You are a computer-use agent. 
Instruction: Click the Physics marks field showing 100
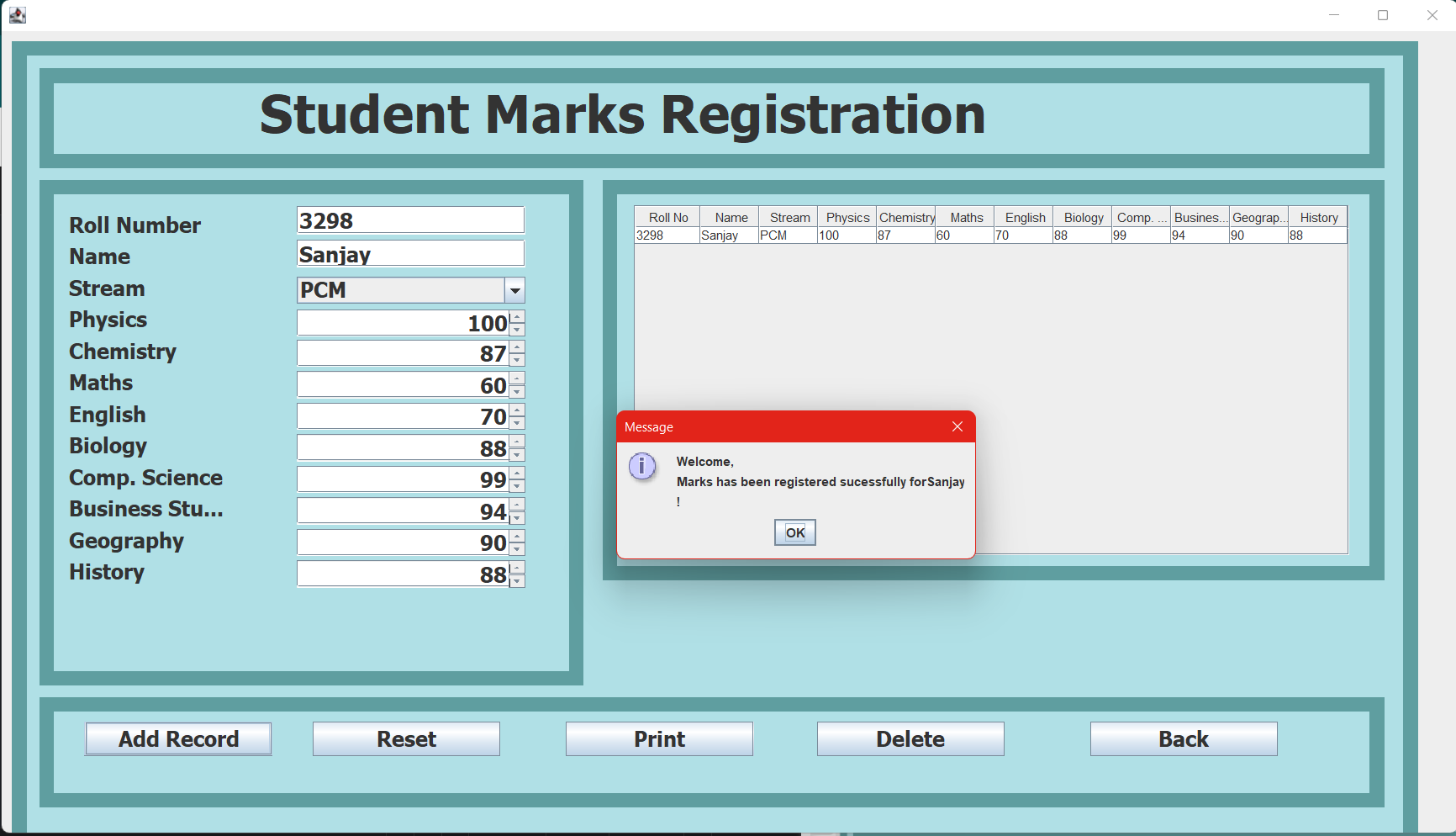point(404,323)
